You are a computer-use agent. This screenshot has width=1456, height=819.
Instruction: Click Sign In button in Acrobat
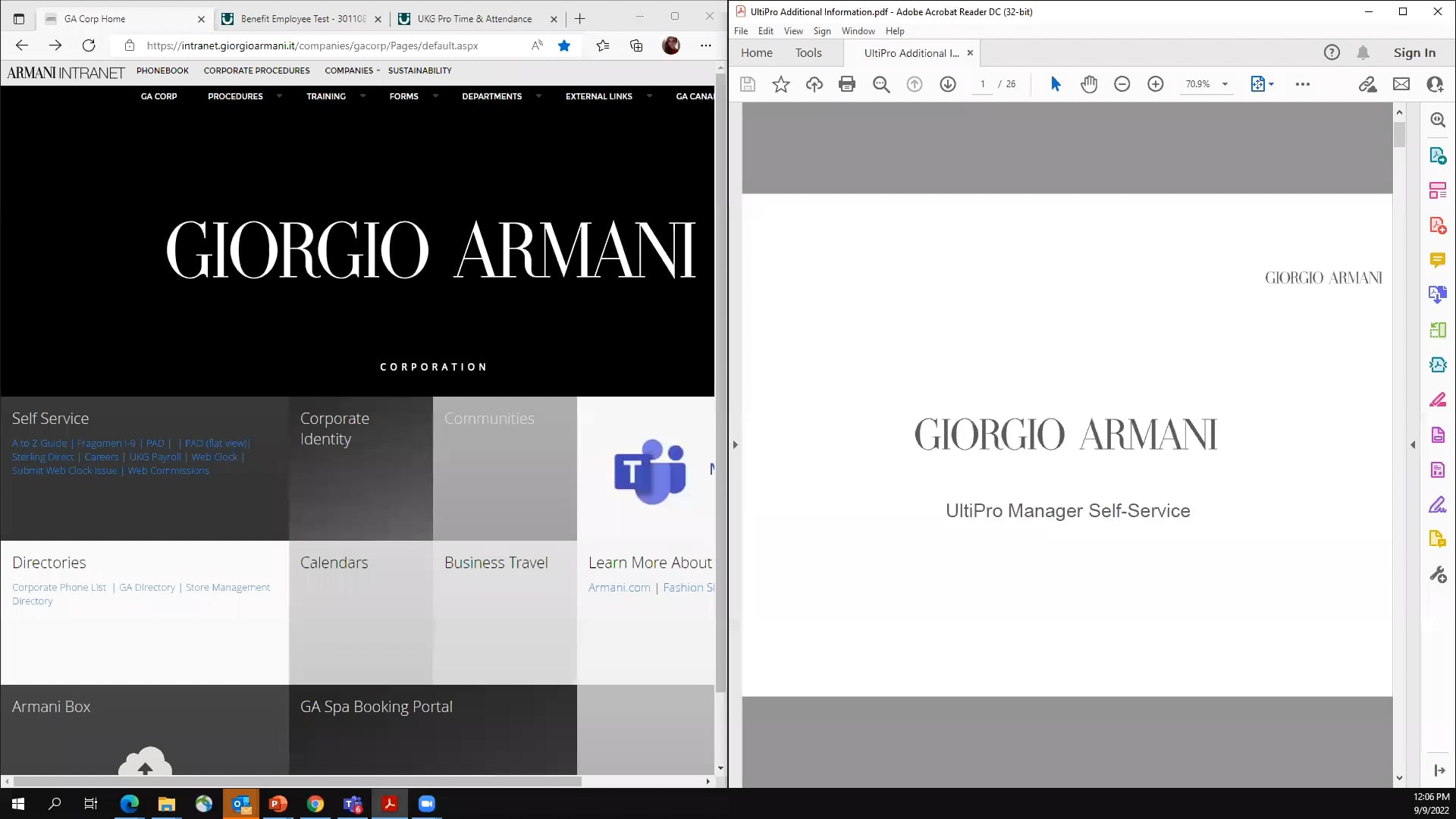coord(1414,52)
